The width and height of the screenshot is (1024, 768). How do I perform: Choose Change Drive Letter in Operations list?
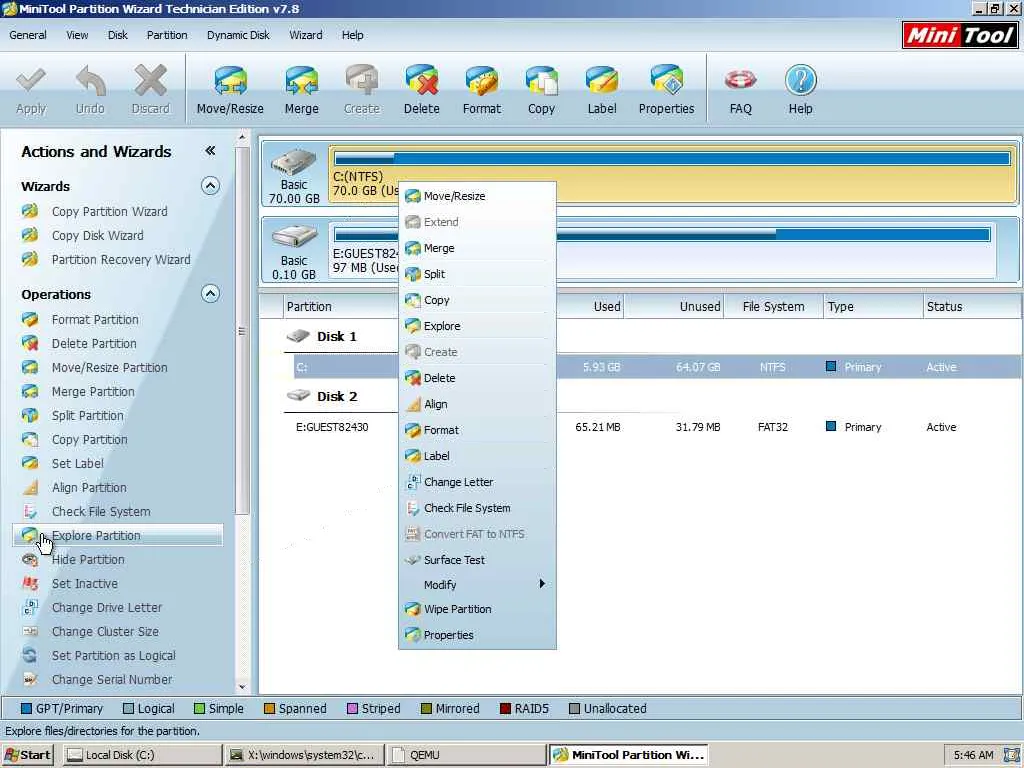[106, 608]
